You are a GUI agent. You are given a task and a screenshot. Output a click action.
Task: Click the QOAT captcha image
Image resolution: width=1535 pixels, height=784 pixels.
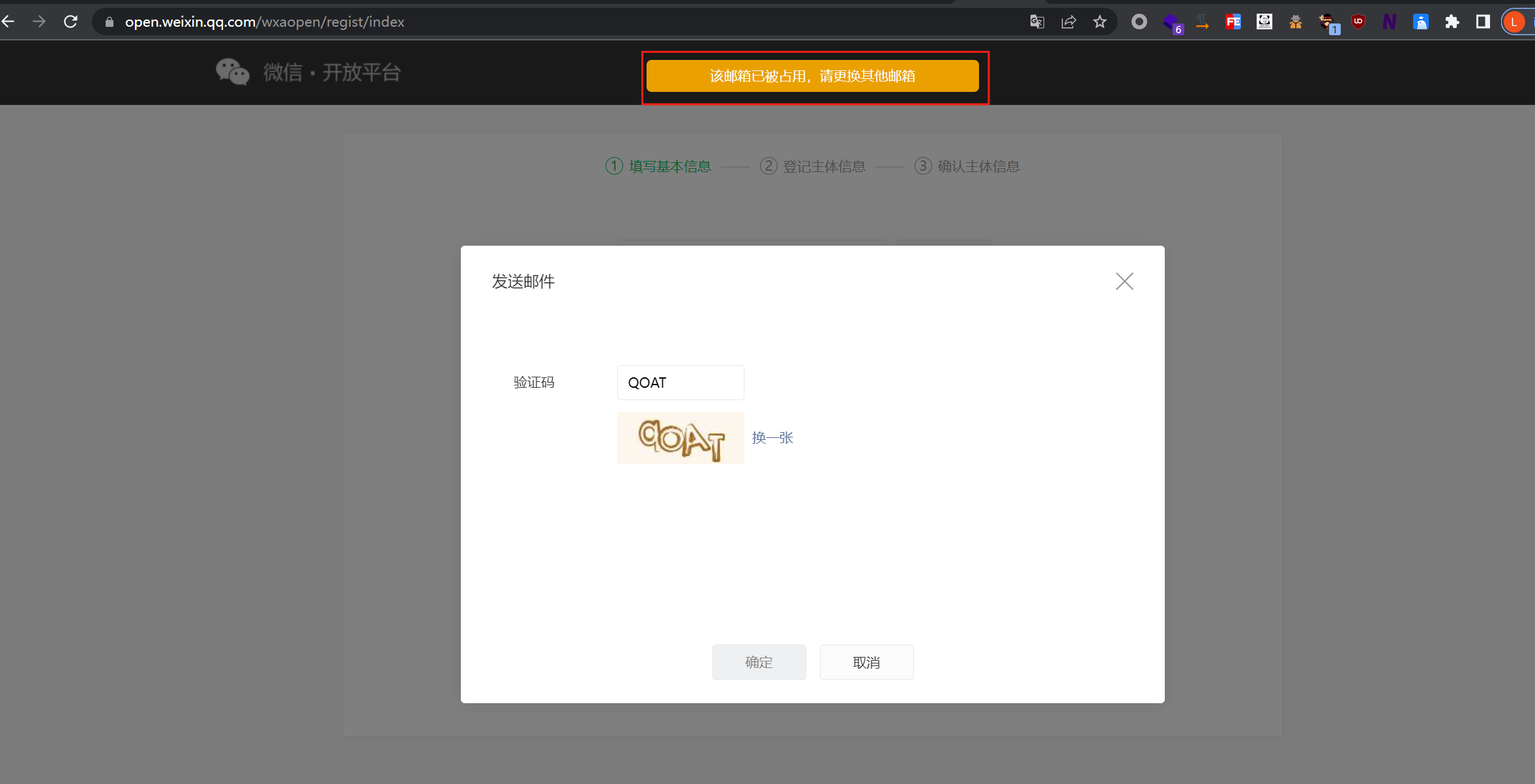point(680,438)
